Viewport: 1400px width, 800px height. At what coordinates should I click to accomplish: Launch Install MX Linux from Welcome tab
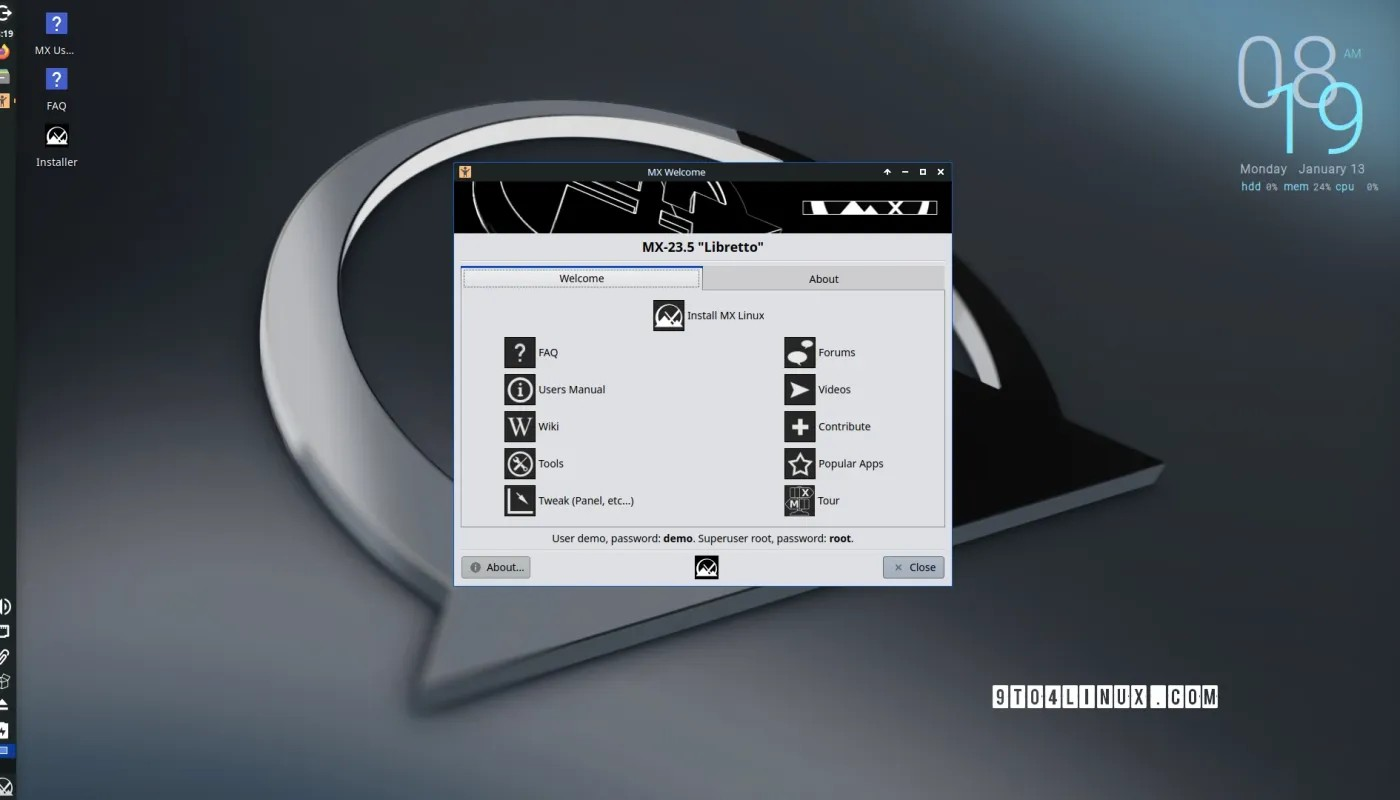(x=709, y=315)
